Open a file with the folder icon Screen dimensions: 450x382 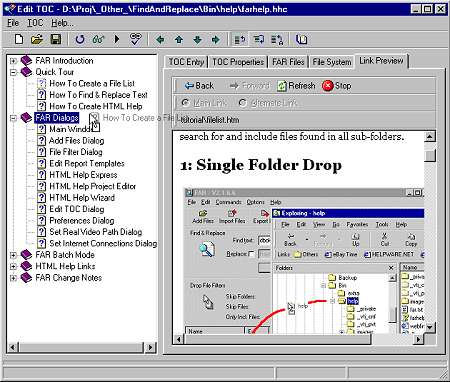(37, 39)
